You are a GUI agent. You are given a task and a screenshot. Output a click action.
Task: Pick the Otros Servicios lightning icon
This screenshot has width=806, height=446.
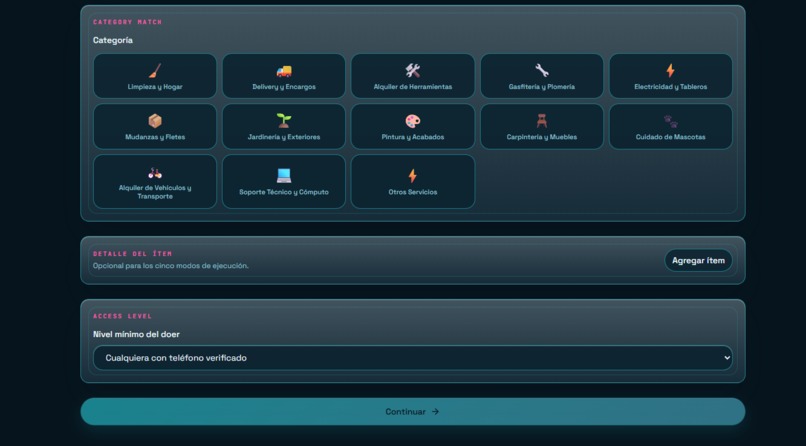coord(413,176)
